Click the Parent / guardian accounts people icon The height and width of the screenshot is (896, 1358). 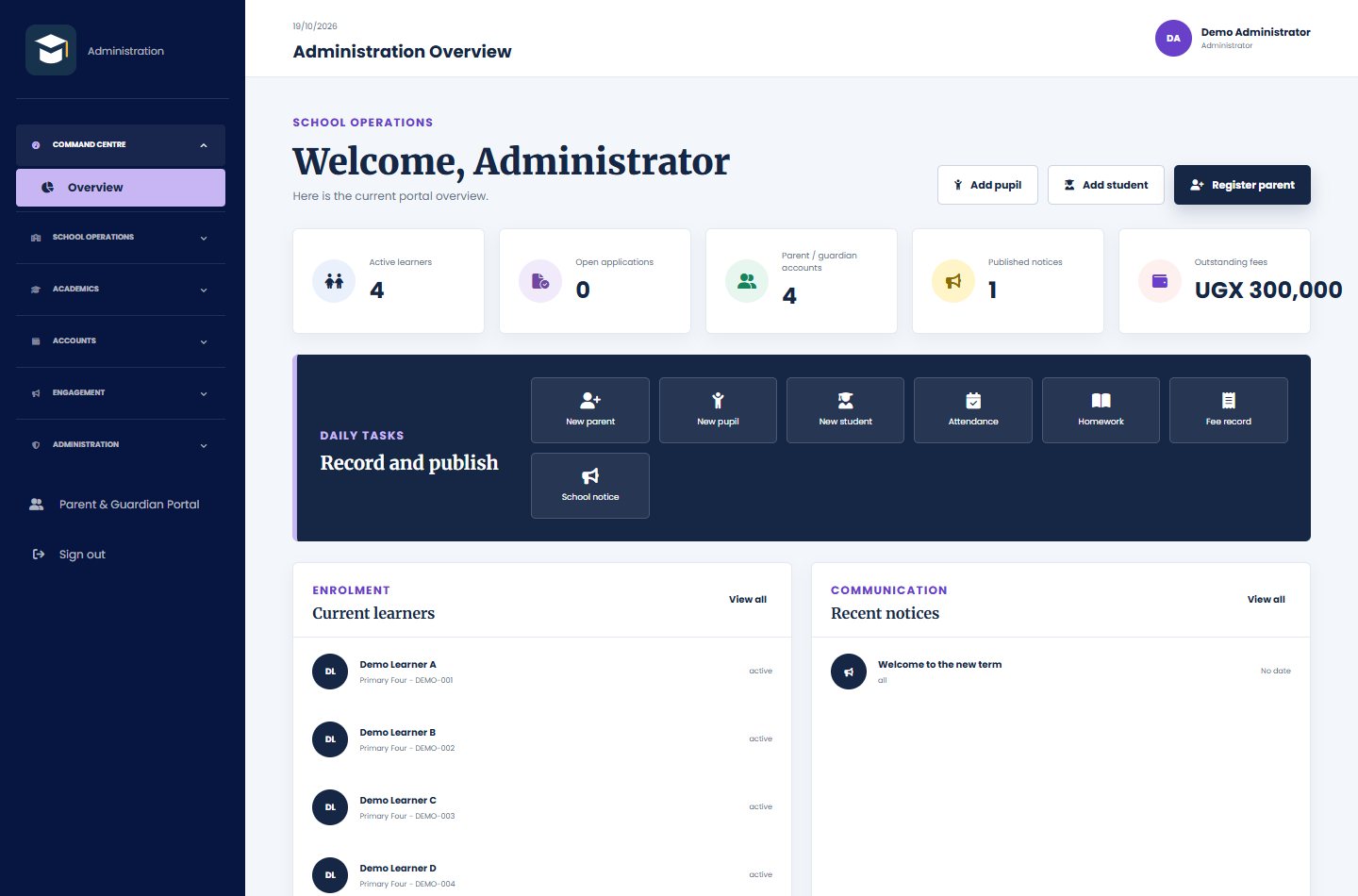click(747, 281)
